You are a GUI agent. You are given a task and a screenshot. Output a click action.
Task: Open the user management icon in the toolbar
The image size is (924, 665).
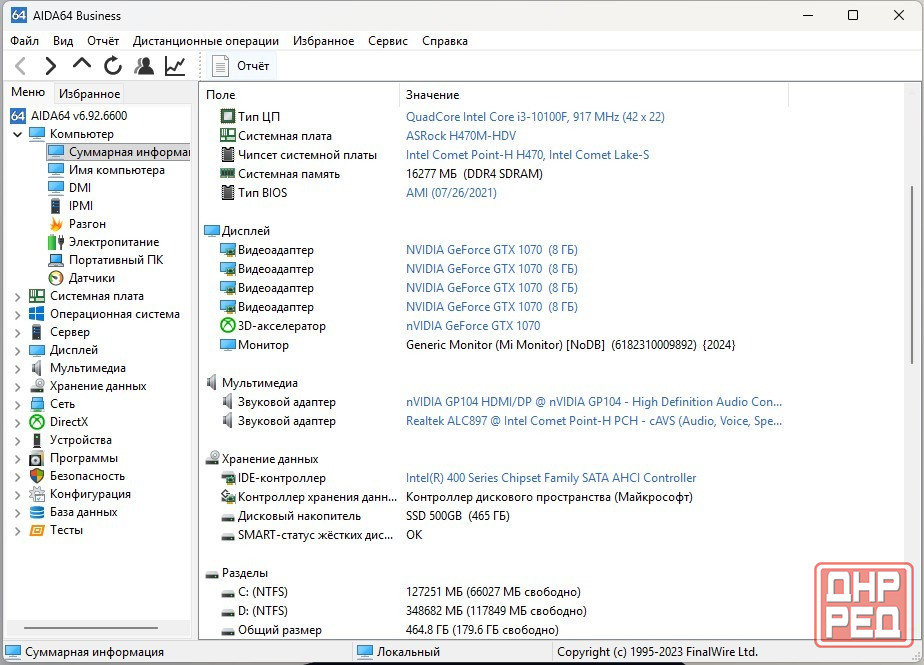coord(144,65)
